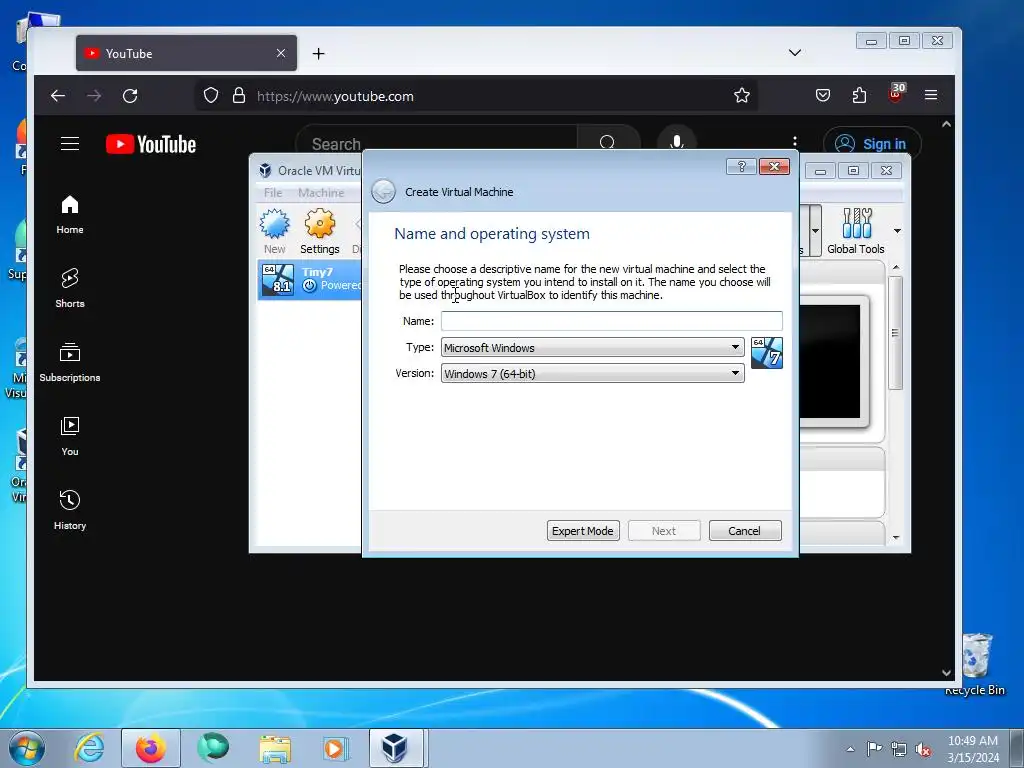Open the list all tabs chevron

pos(795,53)
